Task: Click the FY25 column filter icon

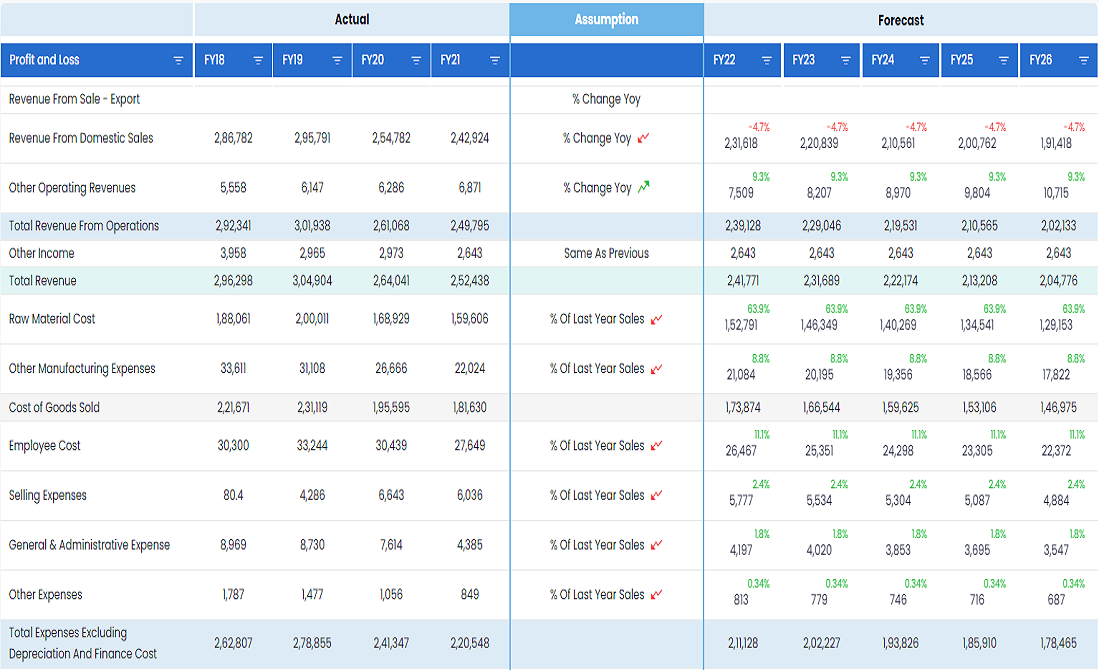Action: point(1004,61)
